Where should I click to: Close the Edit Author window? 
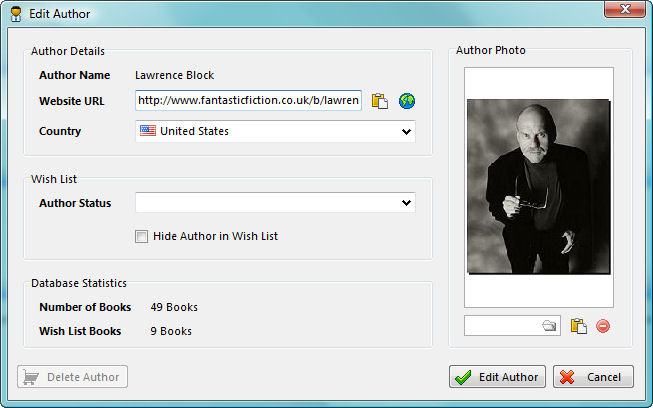tap(625, 9)
